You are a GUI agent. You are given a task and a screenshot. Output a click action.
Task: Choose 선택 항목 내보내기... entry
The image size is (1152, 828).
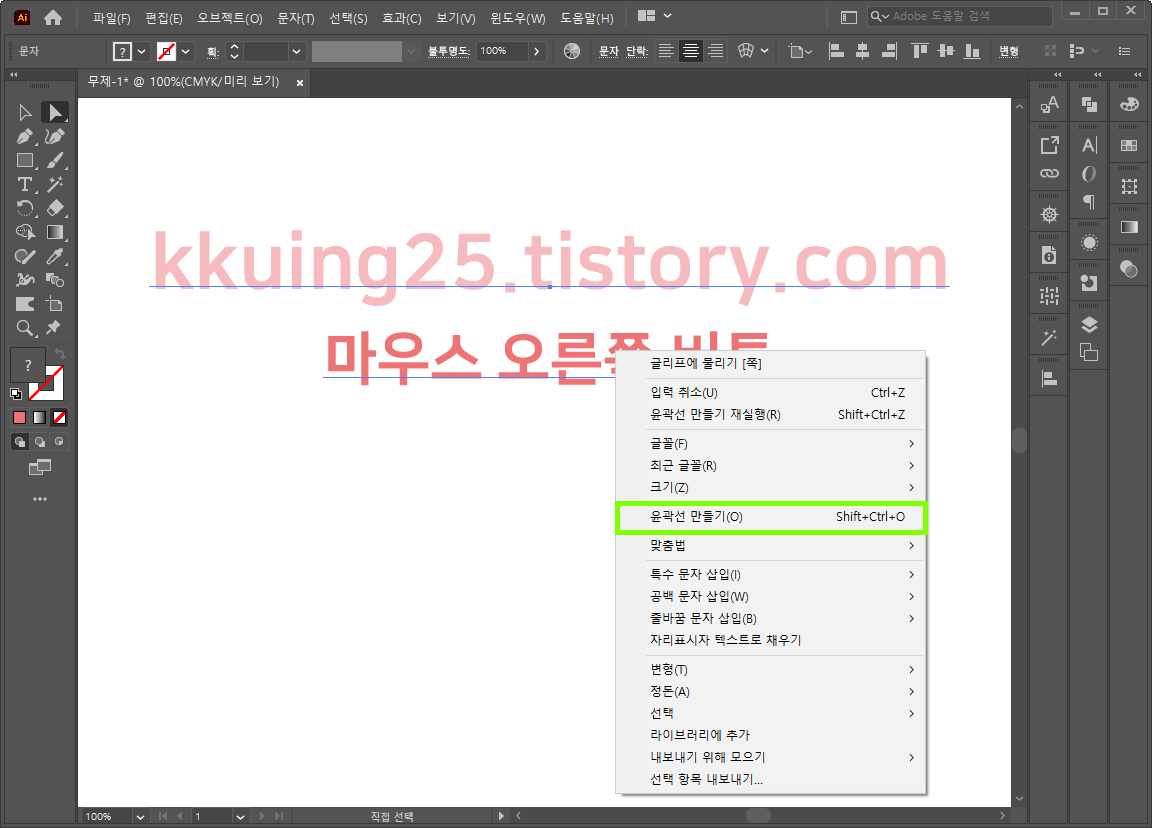coord(771,779)
